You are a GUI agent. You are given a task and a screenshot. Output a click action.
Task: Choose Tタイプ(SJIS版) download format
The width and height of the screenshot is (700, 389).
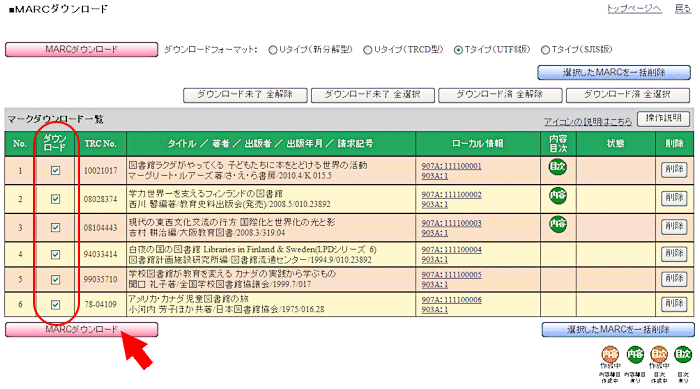(545, 50)
